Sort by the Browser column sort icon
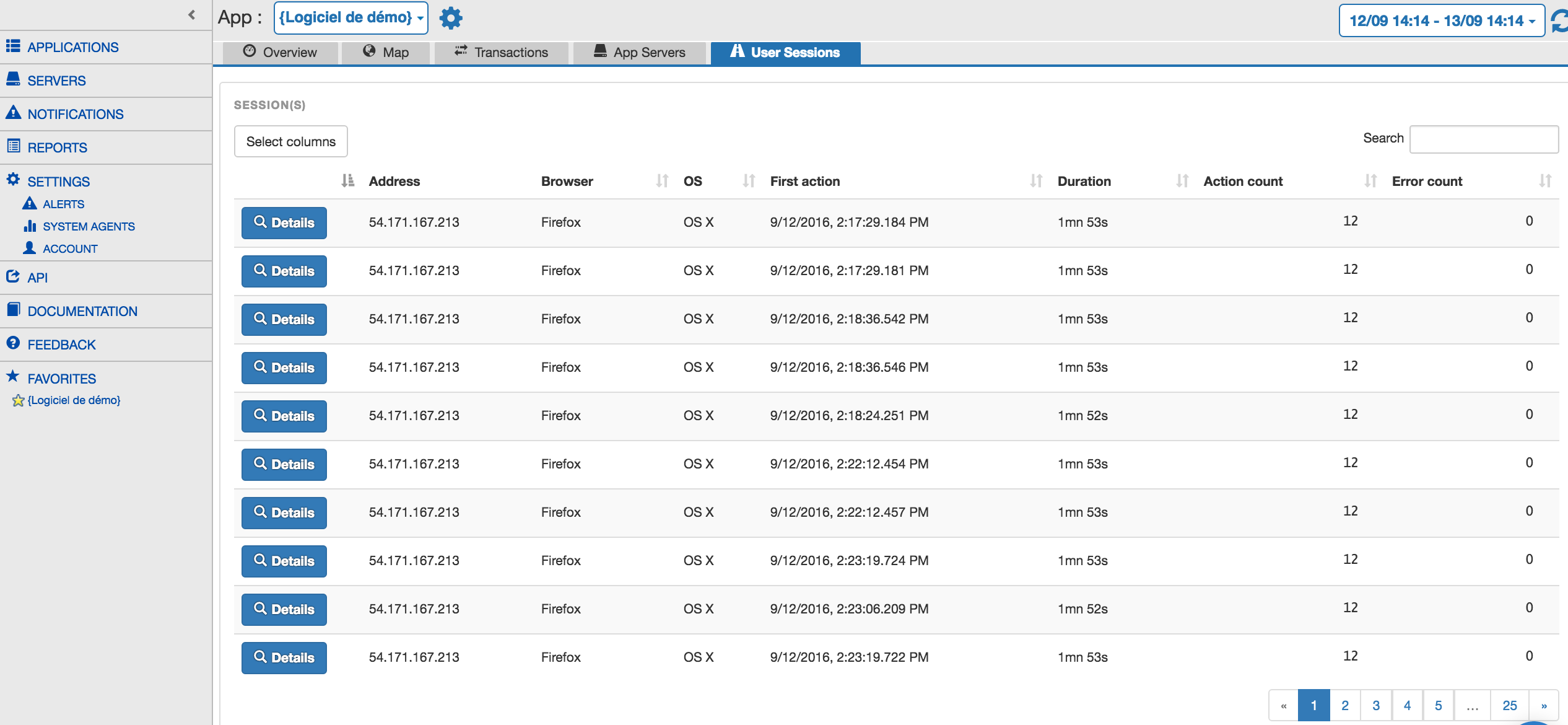1568x725 pixels. coord(662,181)
